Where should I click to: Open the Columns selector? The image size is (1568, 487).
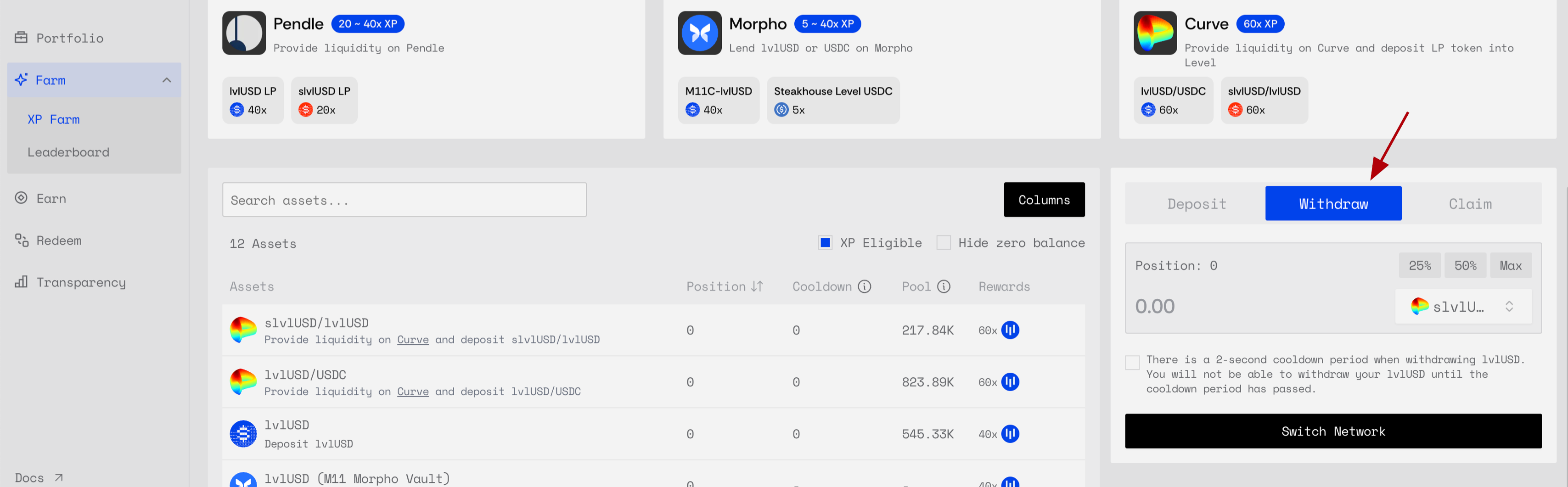[1043, 200]
